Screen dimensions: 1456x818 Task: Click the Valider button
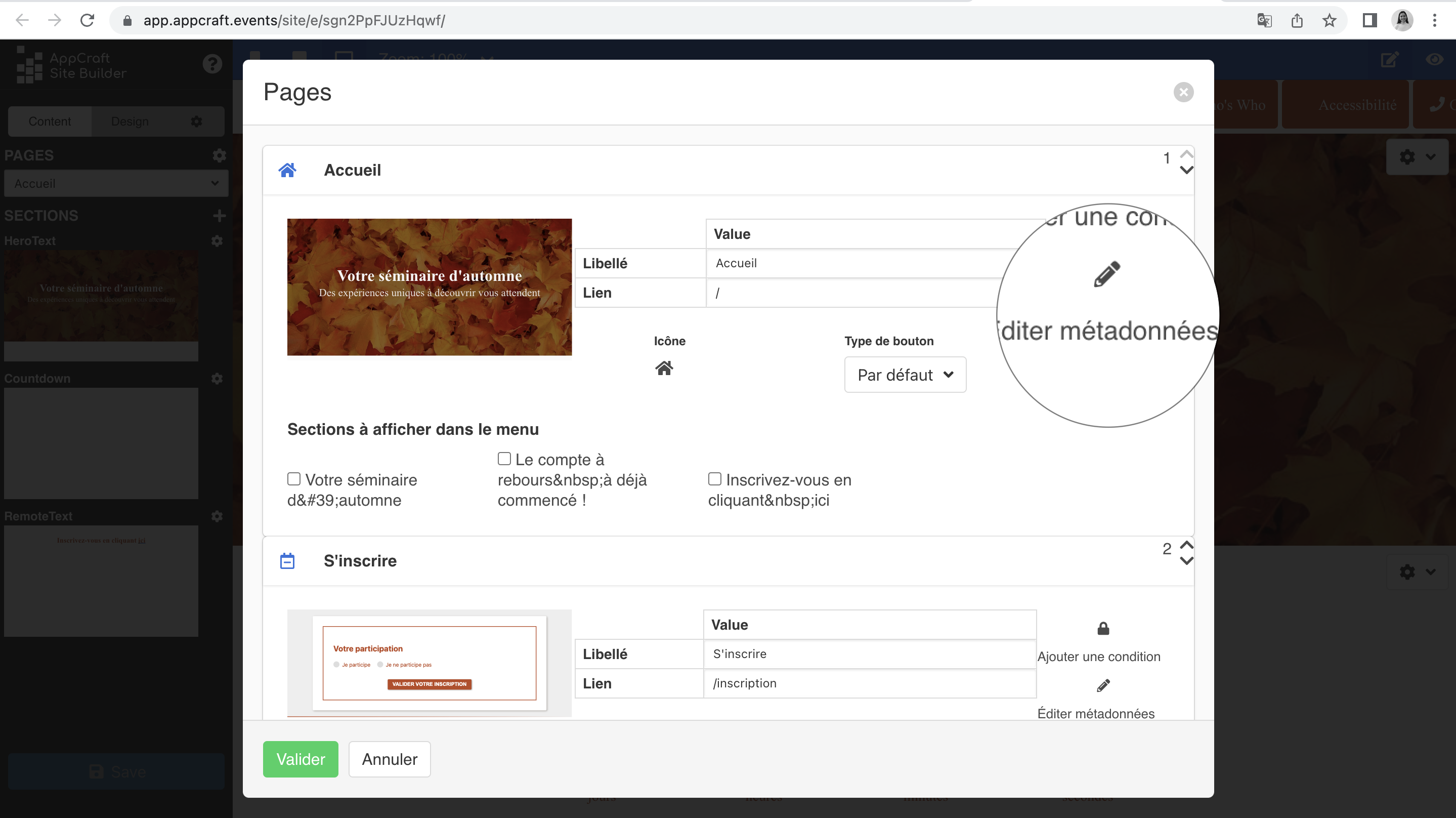point(300,759)
